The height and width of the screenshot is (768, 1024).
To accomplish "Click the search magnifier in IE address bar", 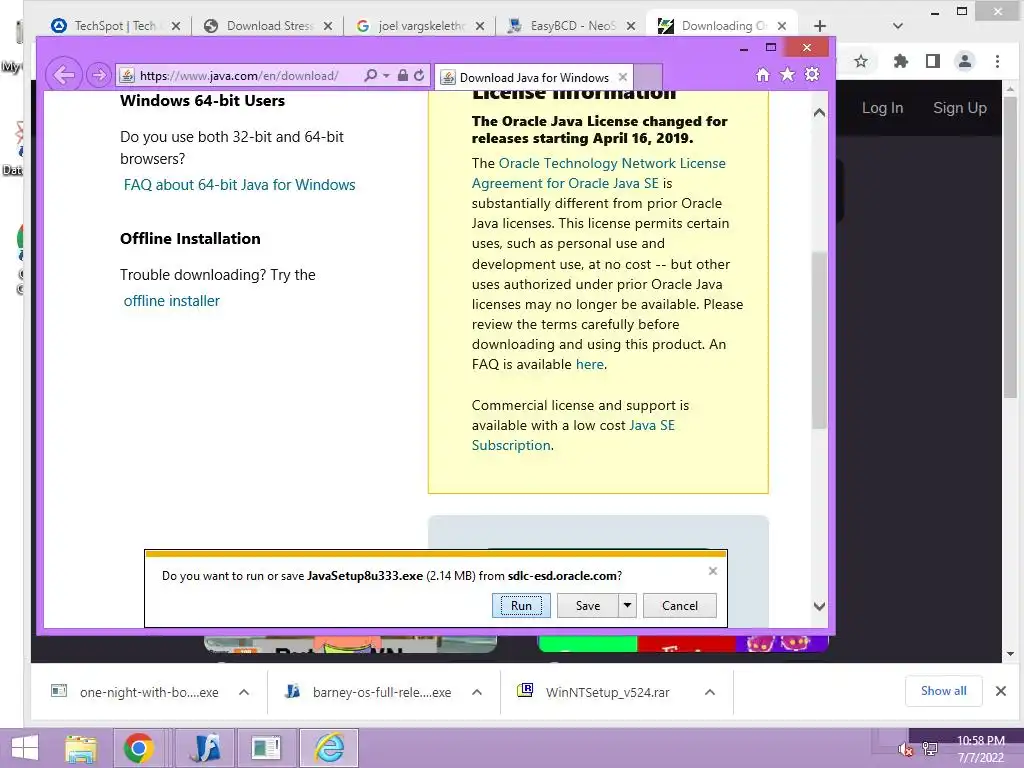I will (370, 75).
